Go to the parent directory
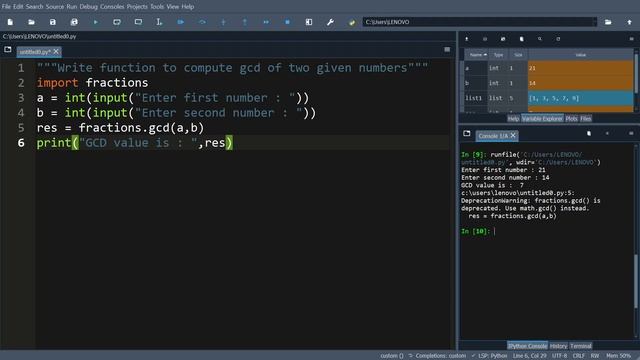Image resolution: width=640 pixels, height=360 pixels. [629, 22]
